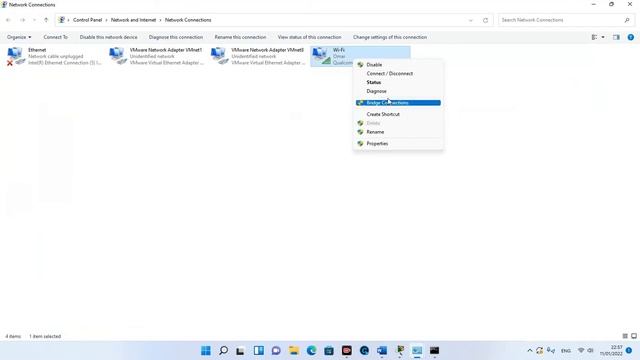Open Chat app on the taskbar

point(276,351)
